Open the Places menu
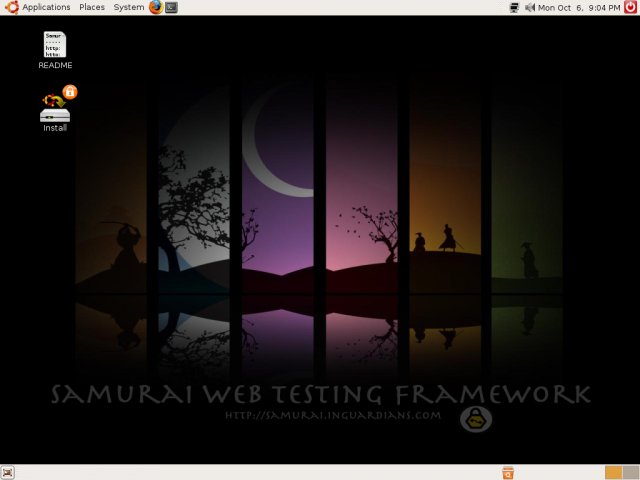The width and height of the screenshot is (640, 480). coord(92,7)
